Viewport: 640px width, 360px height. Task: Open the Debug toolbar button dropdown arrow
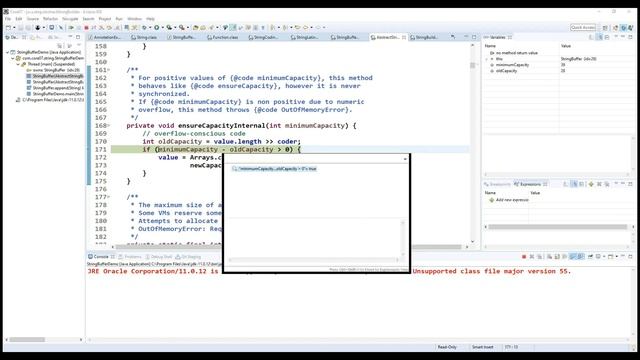point(149,28)
